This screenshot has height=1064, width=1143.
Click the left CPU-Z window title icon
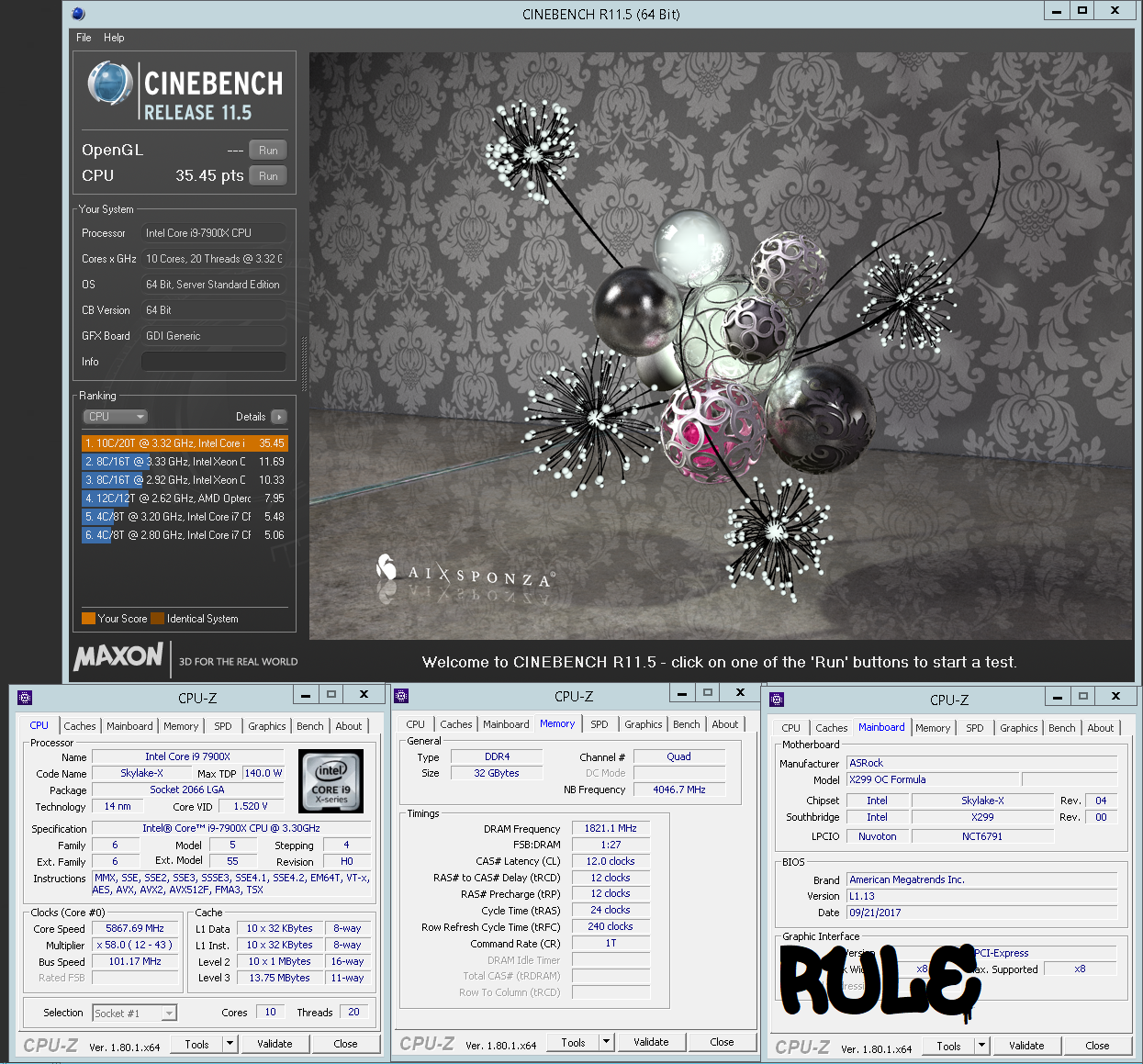point(25,698)
